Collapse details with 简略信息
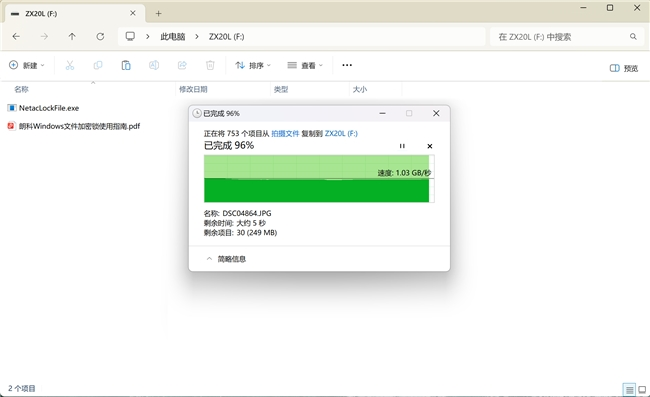 pyautogui.click(x=226, y=259)
